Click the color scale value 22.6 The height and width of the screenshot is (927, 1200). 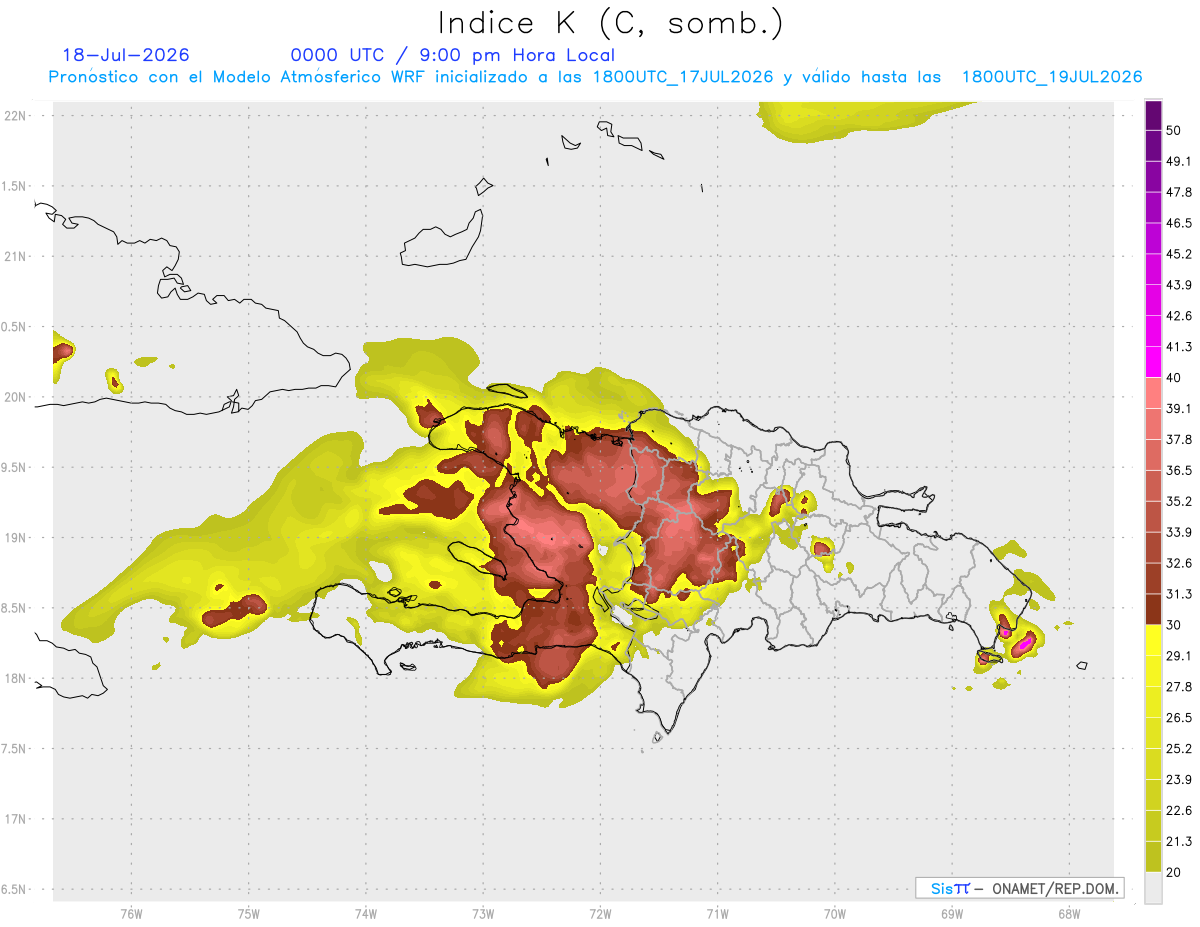[1179, 811]
